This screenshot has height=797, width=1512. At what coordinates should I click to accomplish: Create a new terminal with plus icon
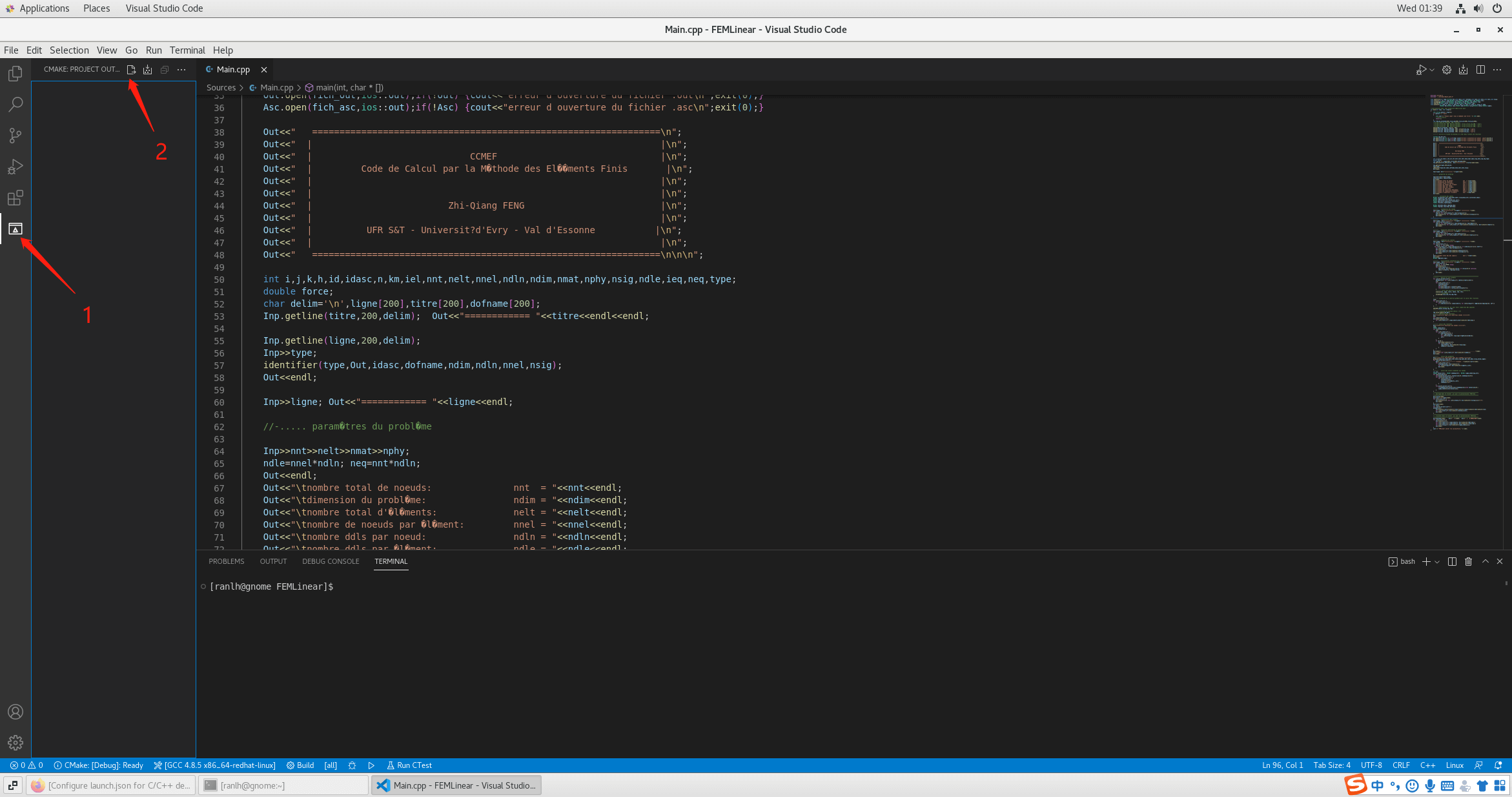coord(1426,561)
